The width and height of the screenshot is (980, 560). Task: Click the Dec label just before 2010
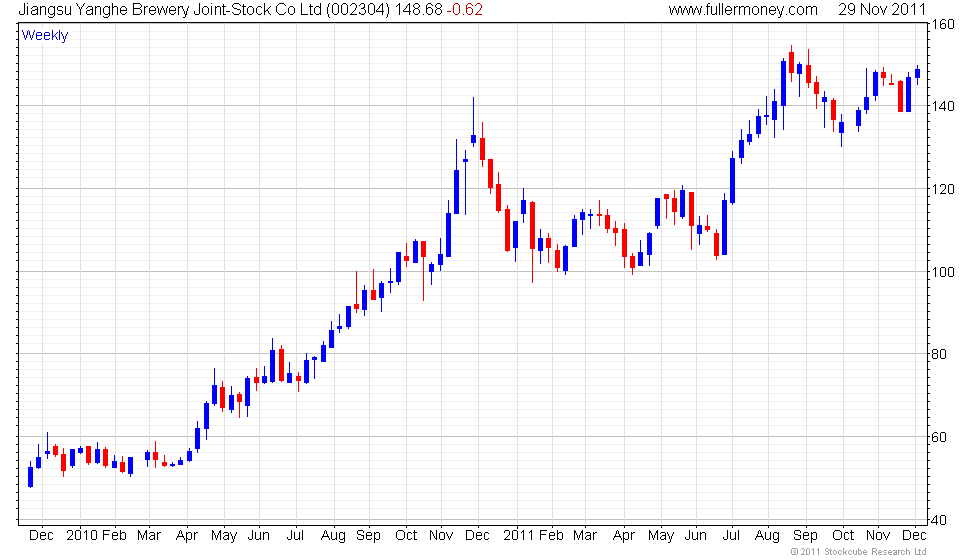coord(41,536)
